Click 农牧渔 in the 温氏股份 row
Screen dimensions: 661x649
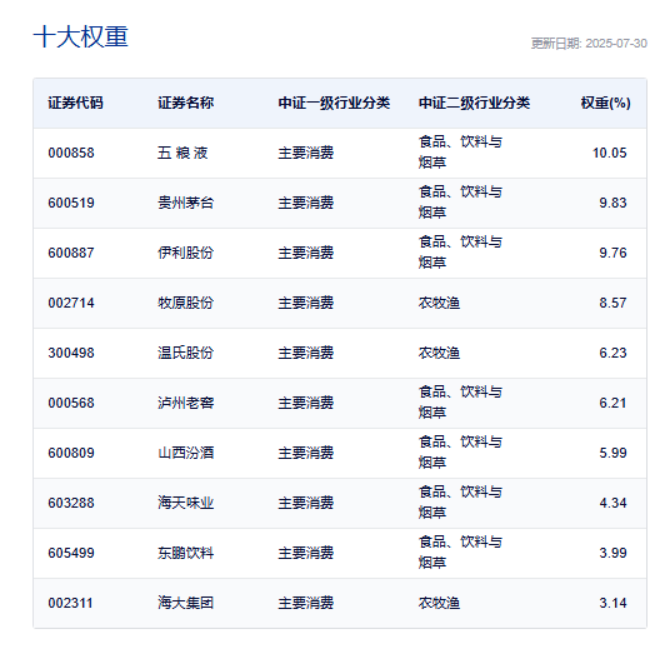439,353
